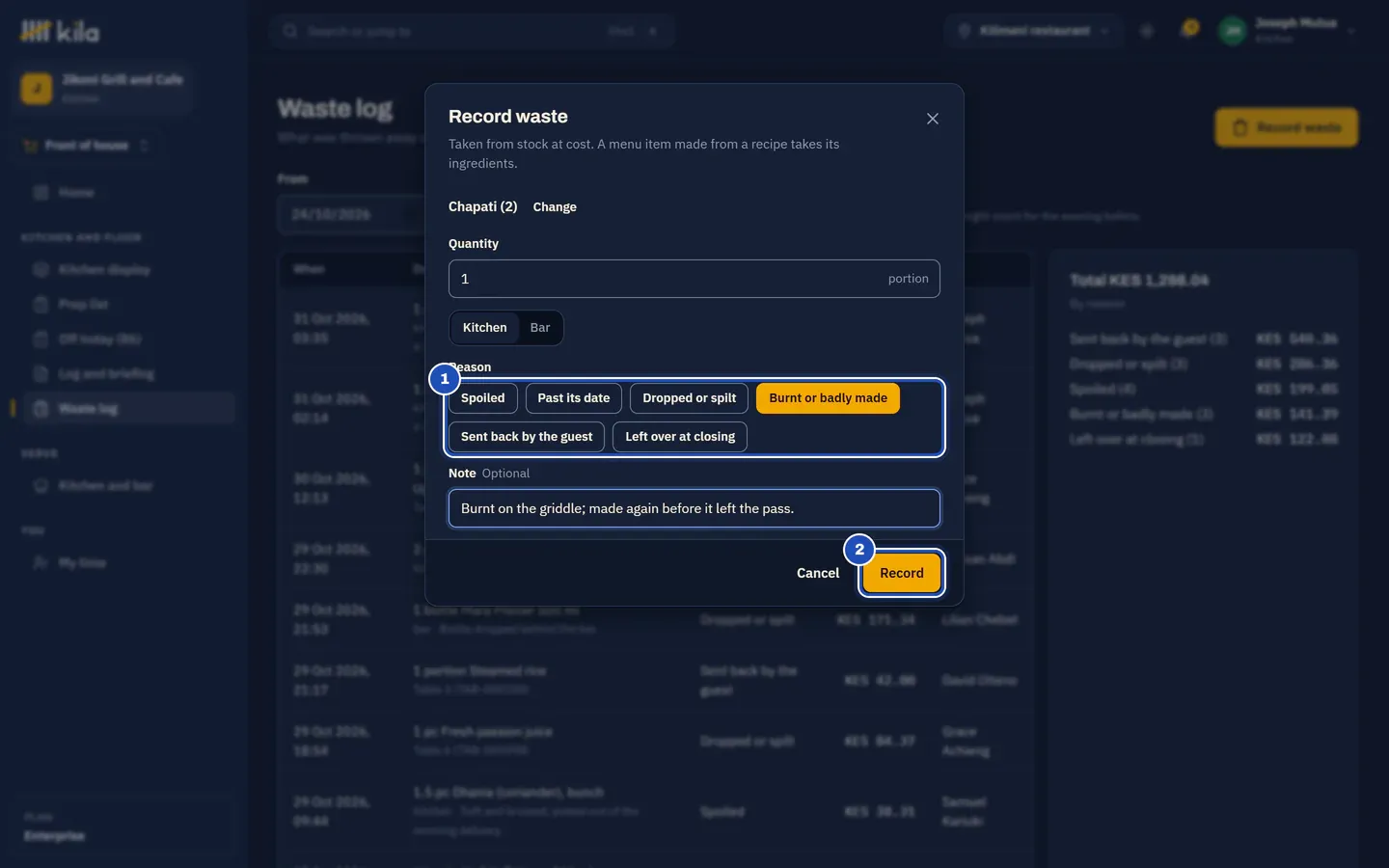Screen dimensions: 1389x868
Task: Pick the Dropped or spilt reason
Action: click(x=689, y=398)
